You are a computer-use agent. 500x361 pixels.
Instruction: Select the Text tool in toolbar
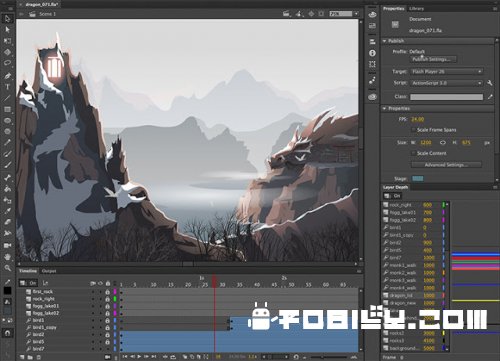coord(7,87)
